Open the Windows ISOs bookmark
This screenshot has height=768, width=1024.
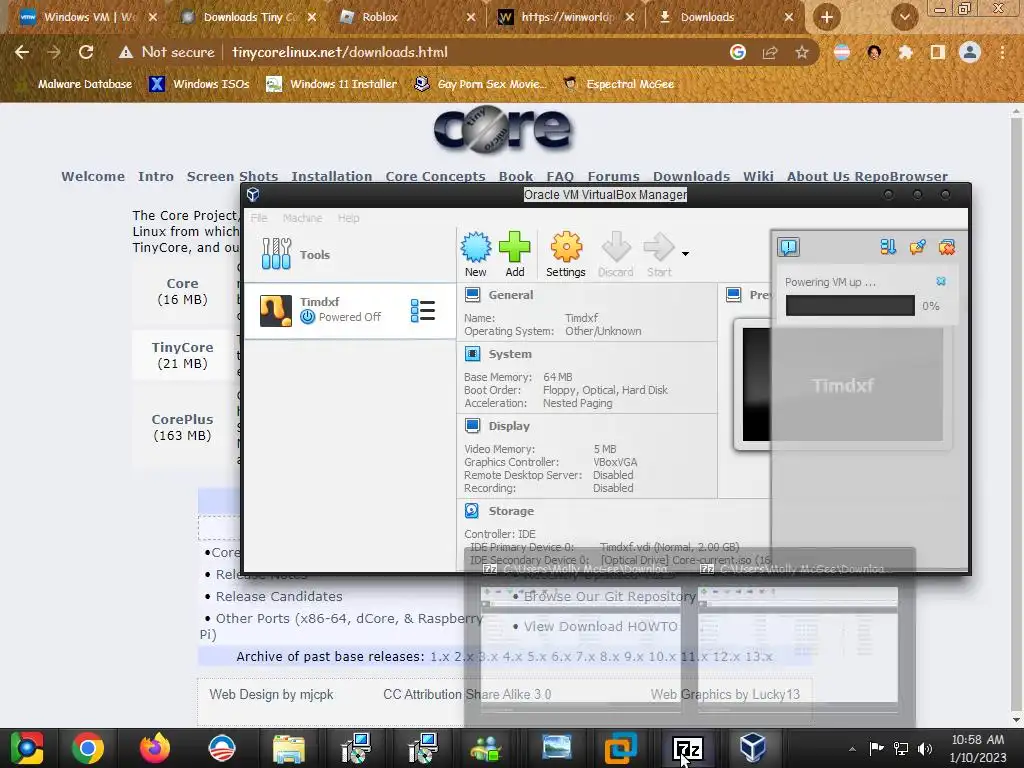pyautogui.click(x=199, y=84)
